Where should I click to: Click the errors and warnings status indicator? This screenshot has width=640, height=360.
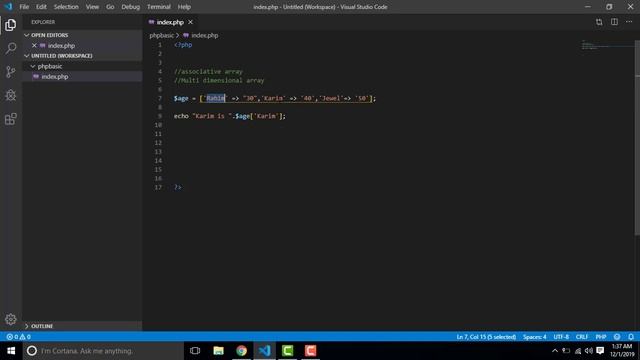18,337
